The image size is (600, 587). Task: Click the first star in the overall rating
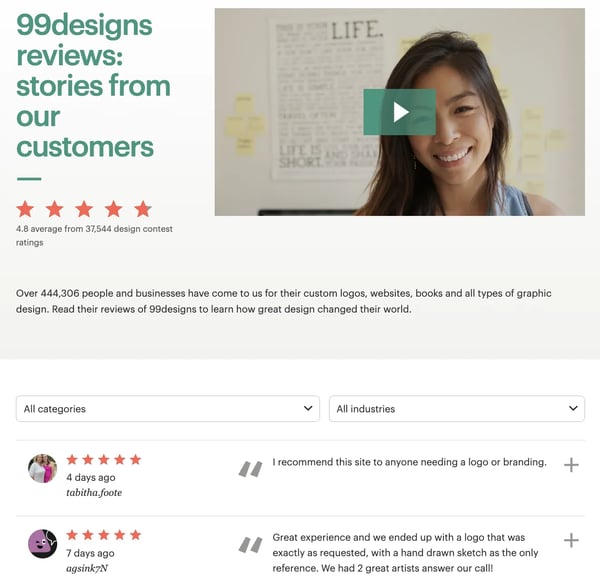pyautogui.click(x=25, y=209)
